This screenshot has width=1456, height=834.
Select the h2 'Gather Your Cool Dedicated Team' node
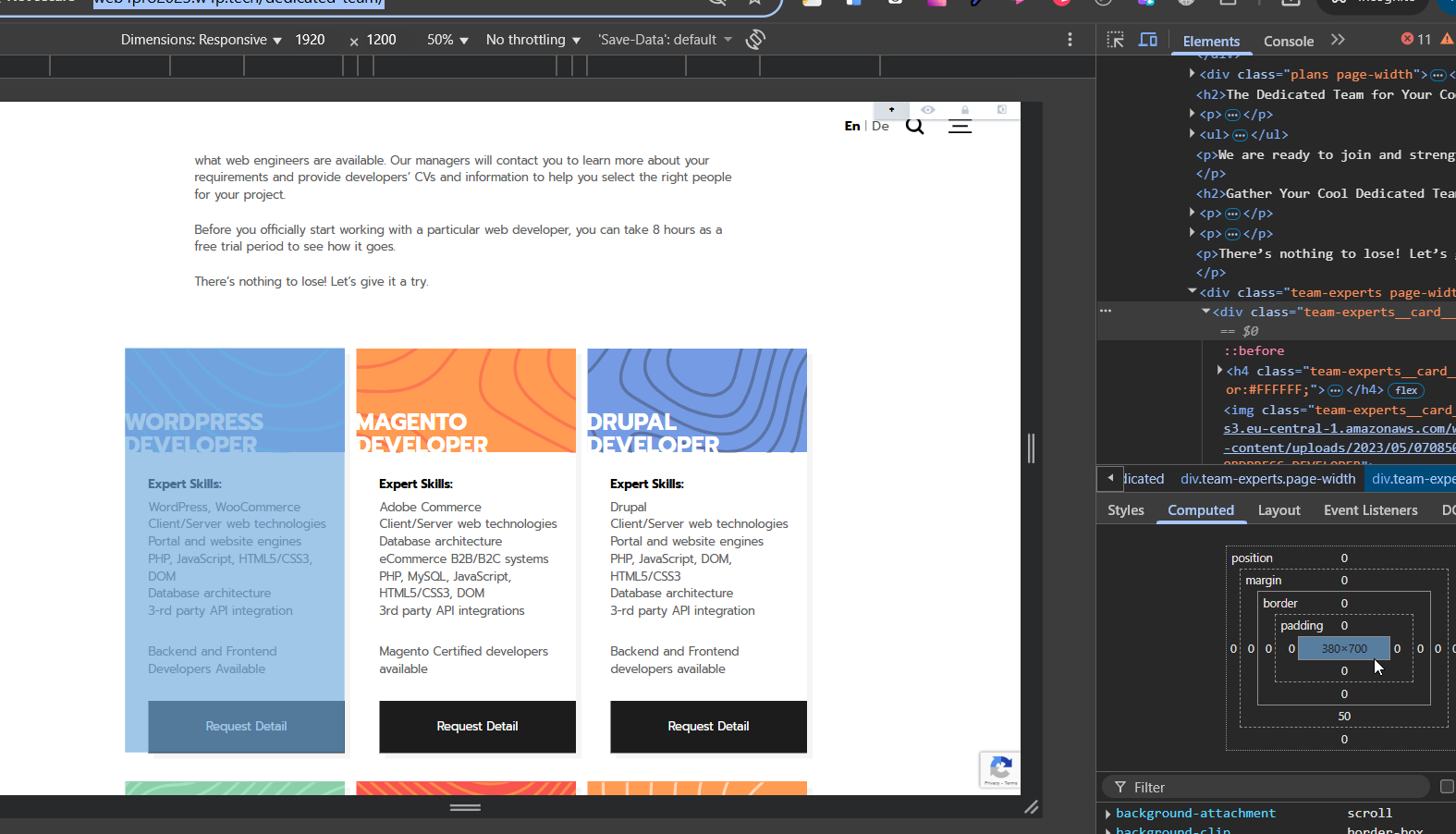(x=1326, y=193)
